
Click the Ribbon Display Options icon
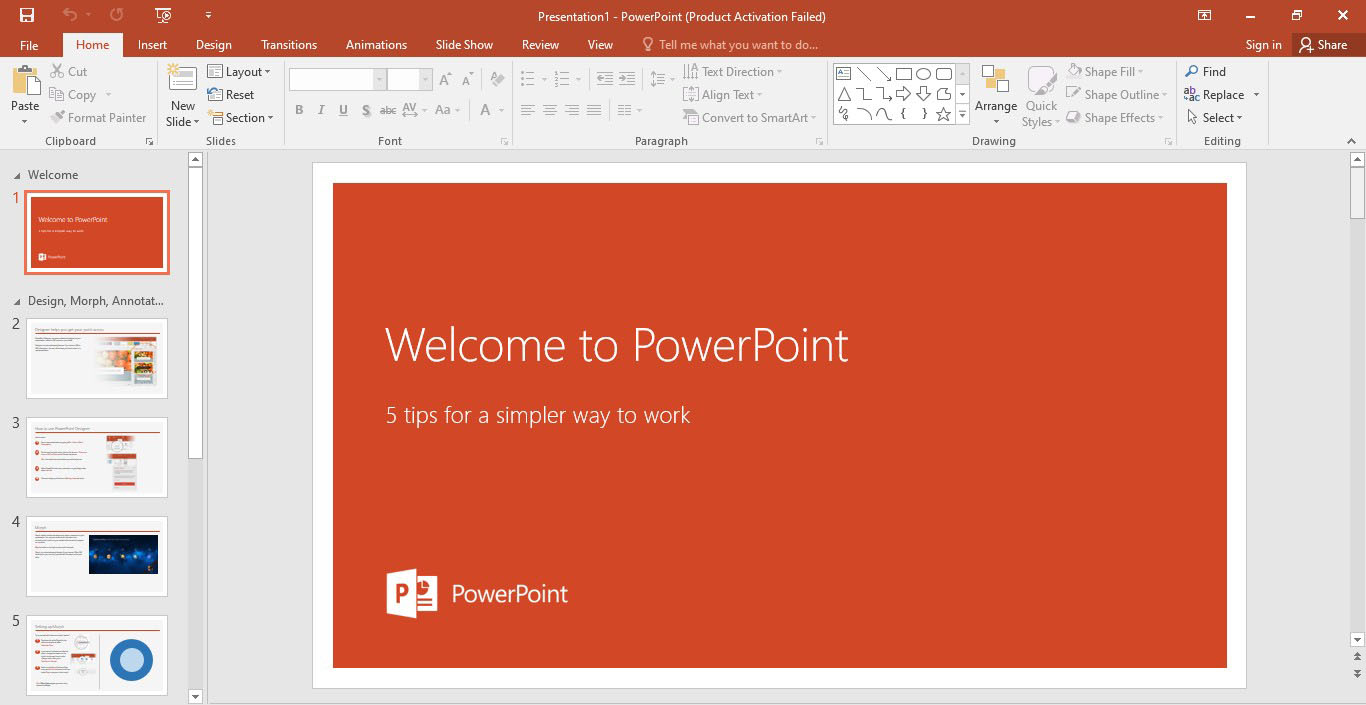tap(1205, 15)
